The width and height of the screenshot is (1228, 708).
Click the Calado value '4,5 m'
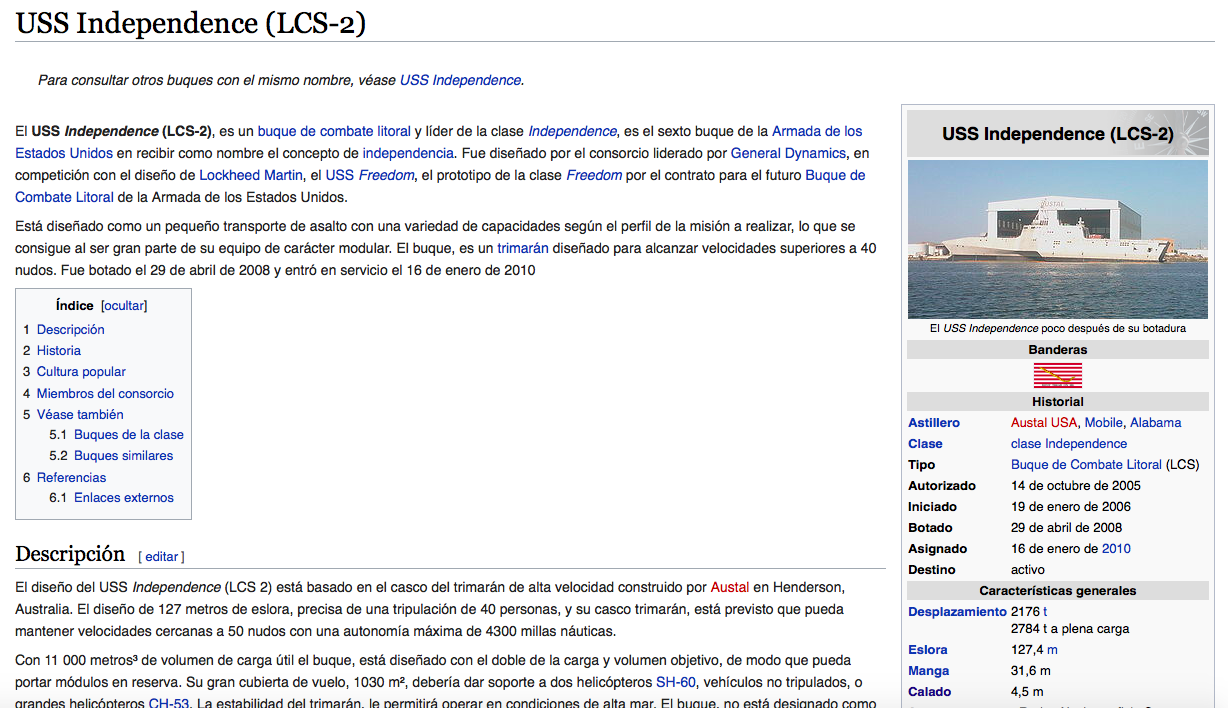pyautogui.click(x=1027, y=692)
